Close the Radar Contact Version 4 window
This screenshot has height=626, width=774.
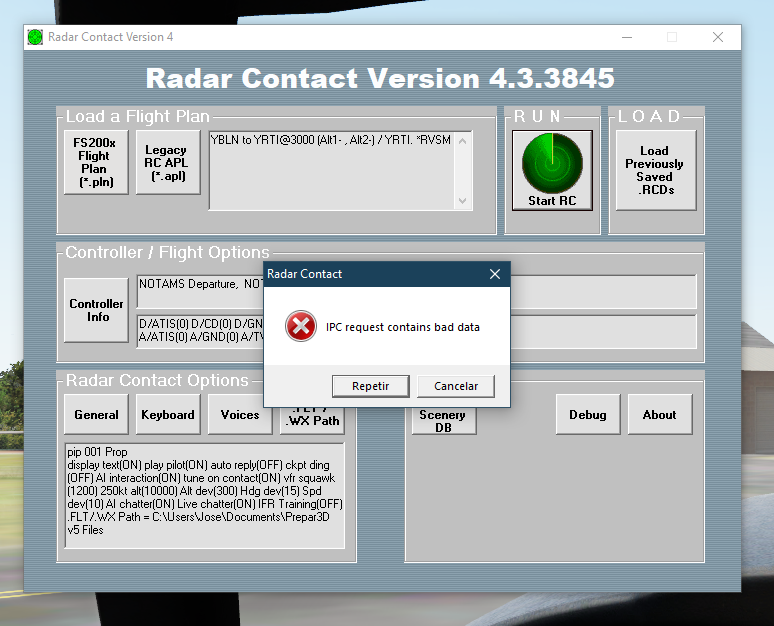[718, 37]
